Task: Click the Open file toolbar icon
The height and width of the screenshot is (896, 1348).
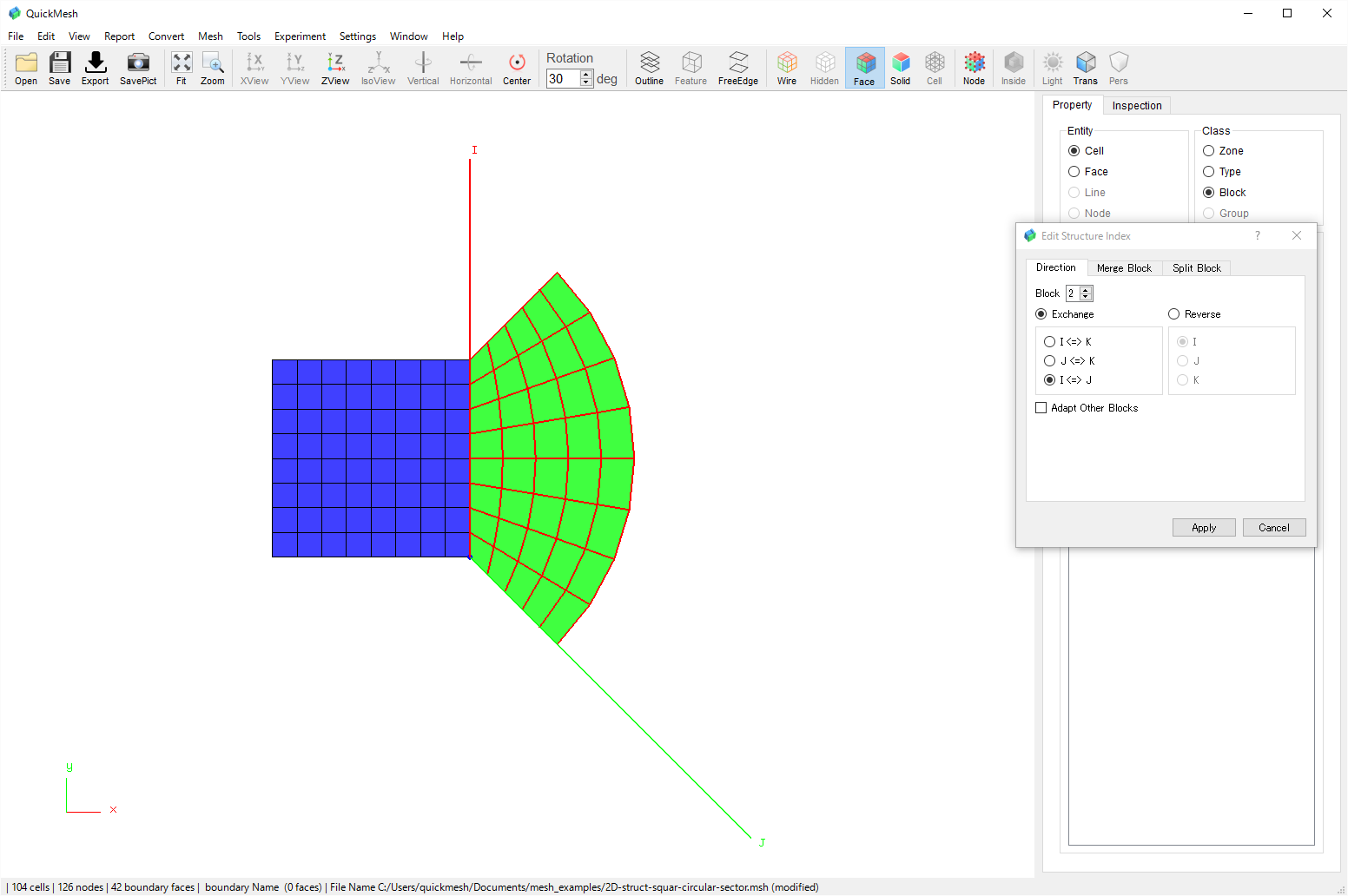Action: coord(26,68)
